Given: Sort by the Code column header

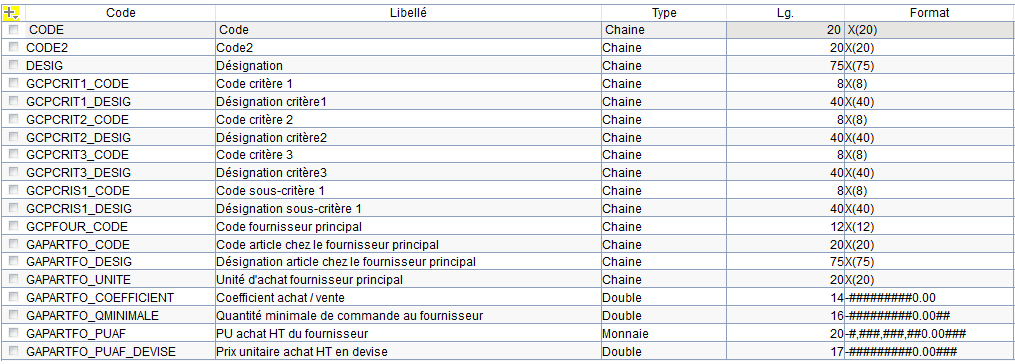Looking at the screenshot, I should [x=120, y=12].
